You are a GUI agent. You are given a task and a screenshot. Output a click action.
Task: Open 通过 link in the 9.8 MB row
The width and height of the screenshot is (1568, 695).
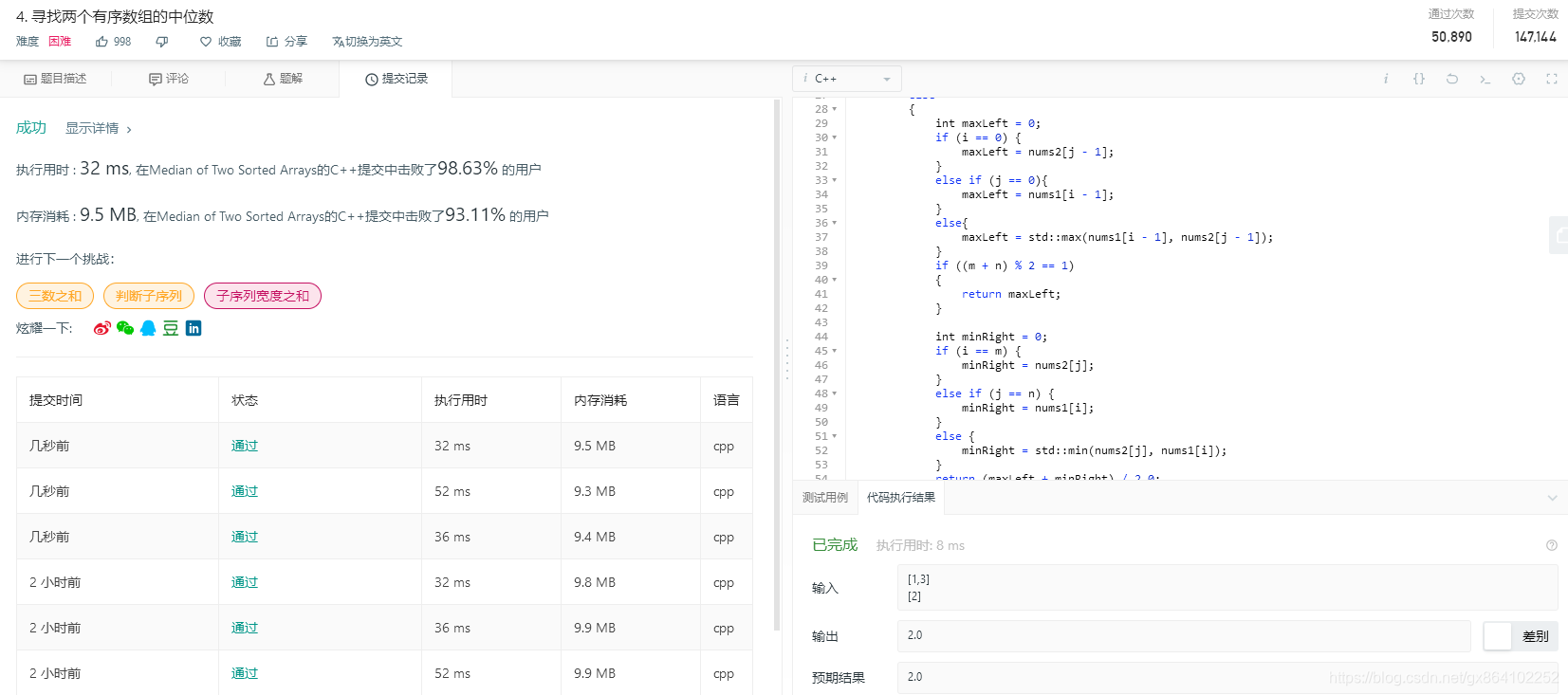245,582
